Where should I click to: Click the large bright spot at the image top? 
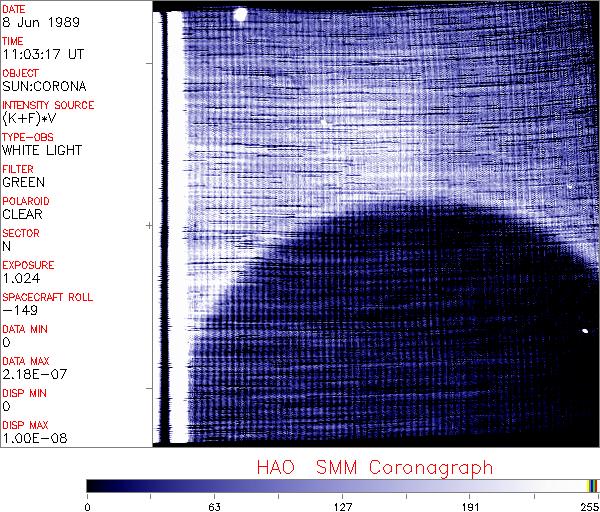click(240, 14)
